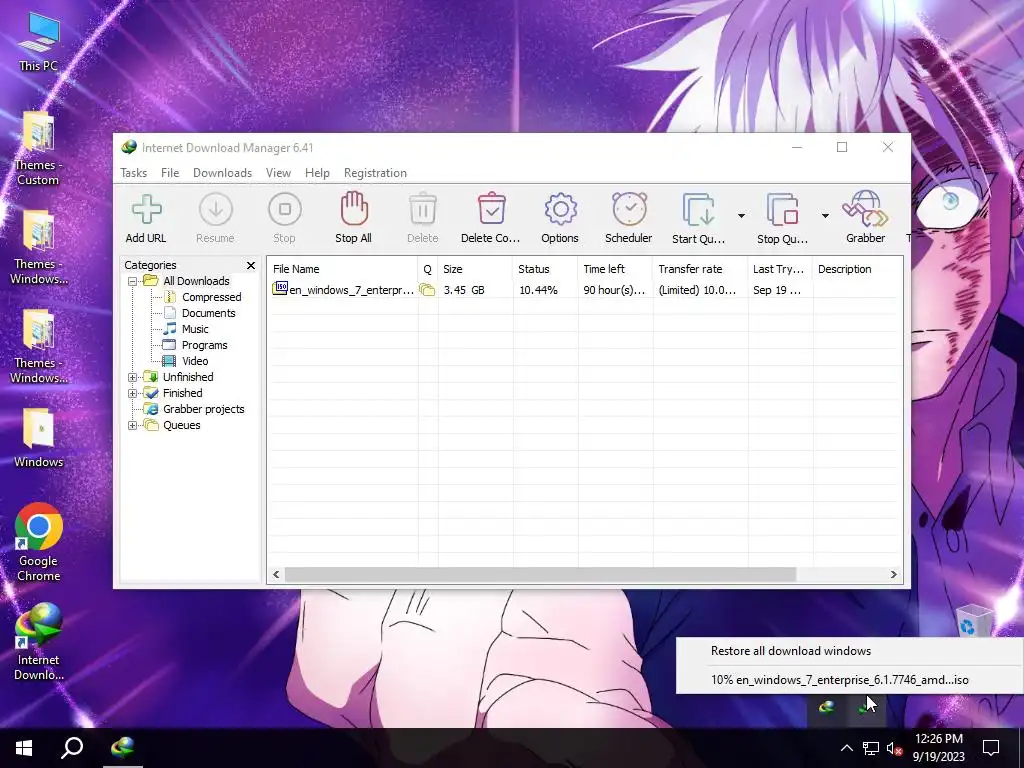Sort by Size column header
The height and width of the screenshot is (768, 1024).
point(475,269)
